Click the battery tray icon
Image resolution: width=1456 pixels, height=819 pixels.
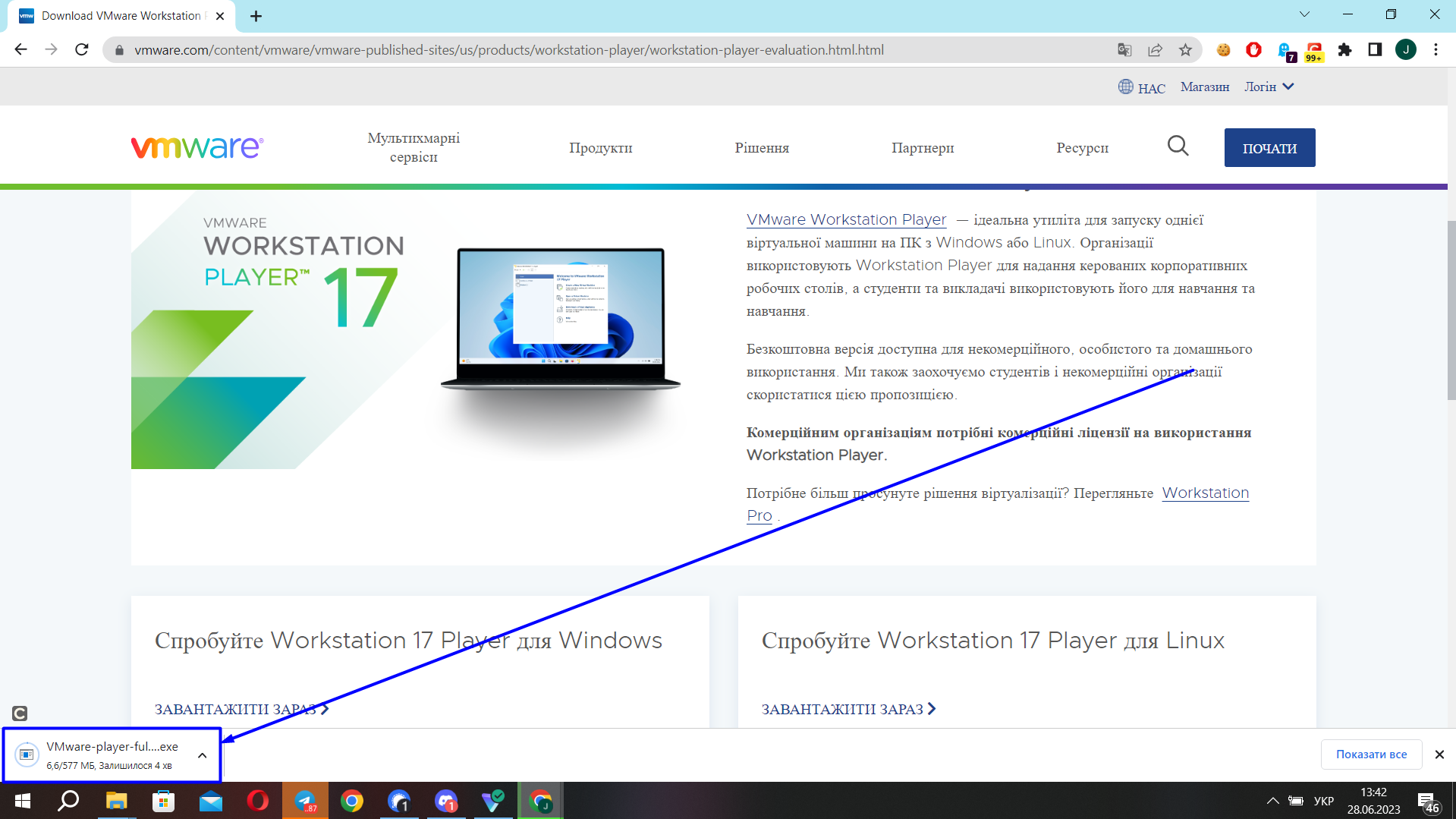[1297, 801]
